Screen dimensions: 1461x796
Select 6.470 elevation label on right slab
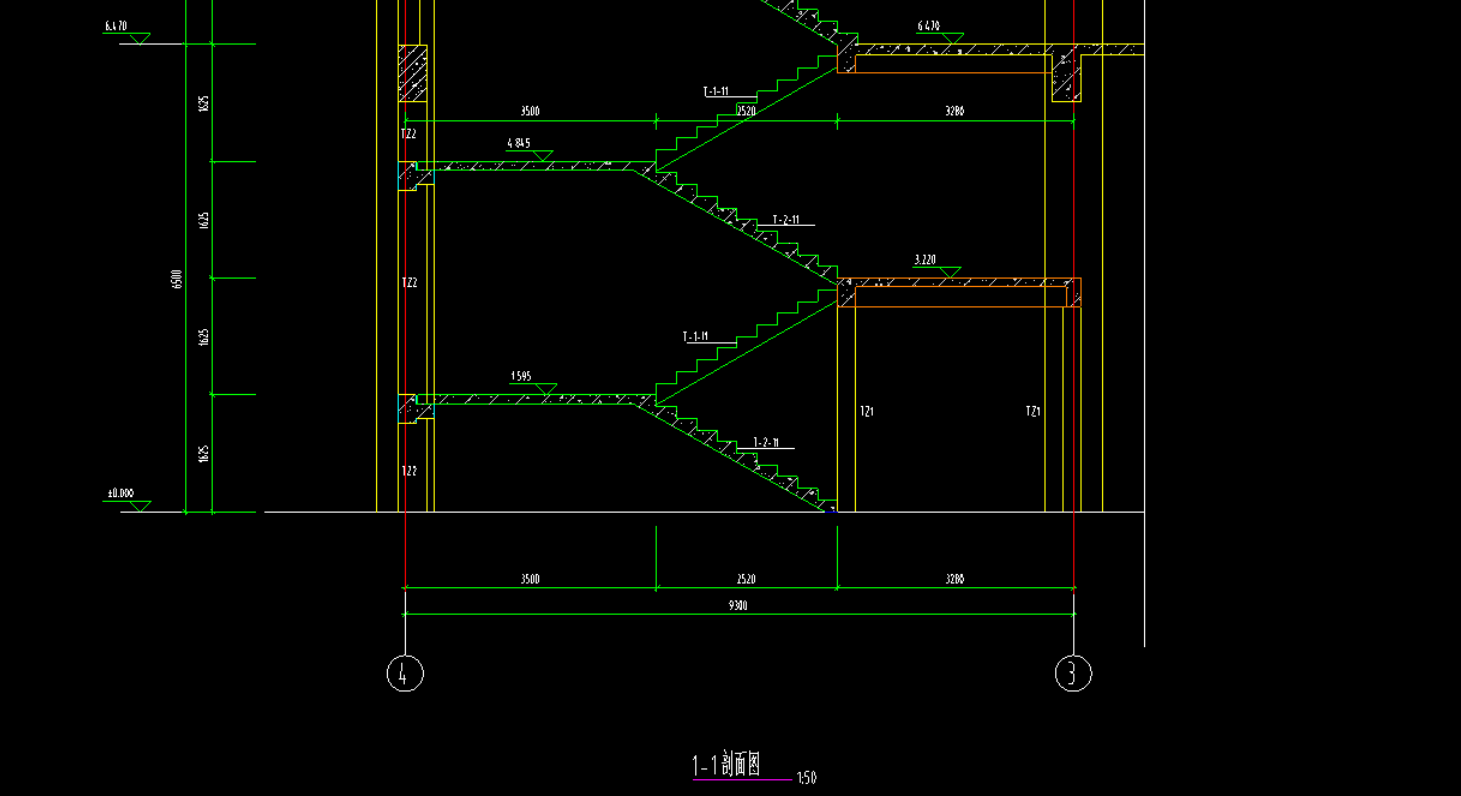click(929, 27)
